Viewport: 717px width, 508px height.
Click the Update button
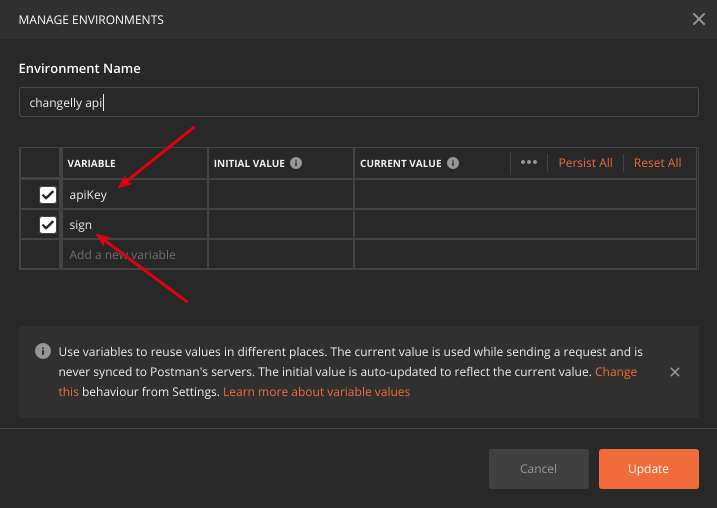click(x=648, y=469)
